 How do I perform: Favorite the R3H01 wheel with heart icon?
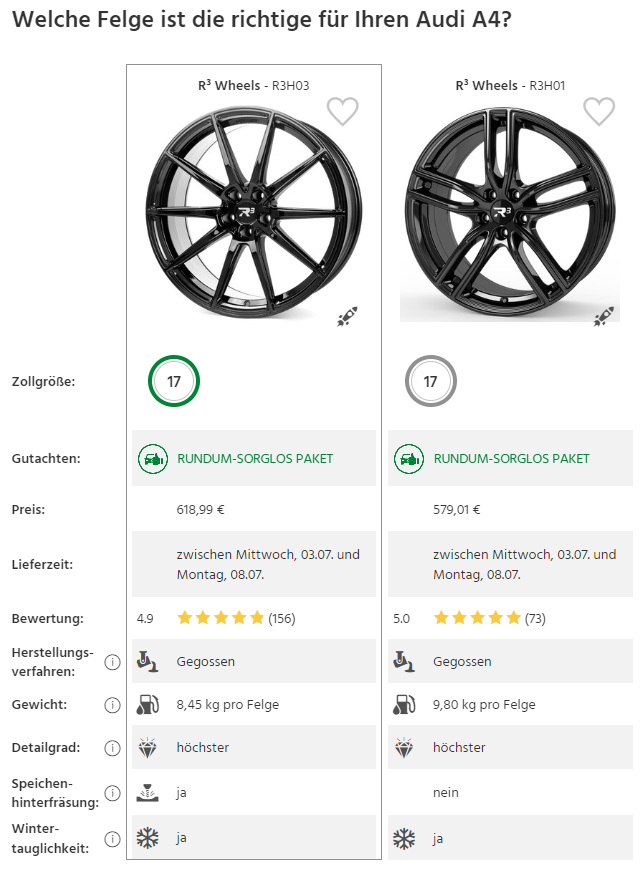(x=598, y=111)
